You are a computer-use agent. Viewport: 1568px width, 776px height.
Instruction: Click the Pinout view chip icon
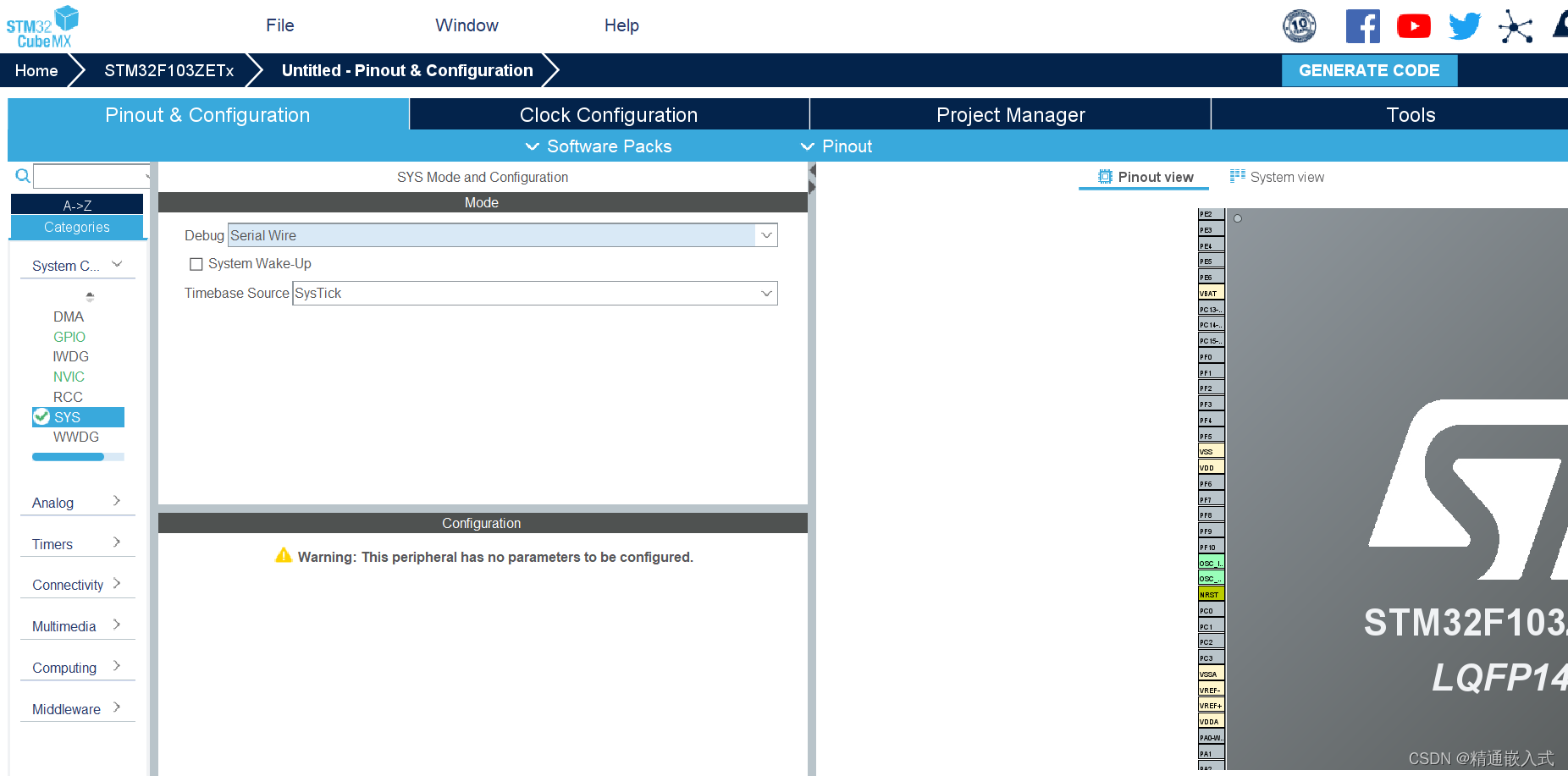tap(1105, 177)
